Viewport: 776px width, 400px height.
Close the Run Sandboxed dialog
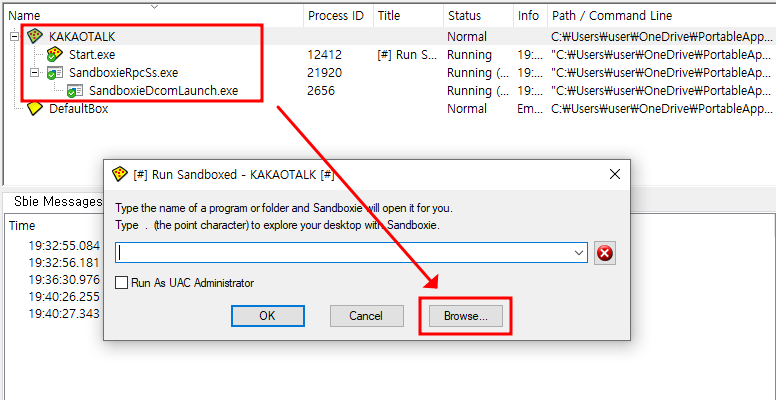614,174
